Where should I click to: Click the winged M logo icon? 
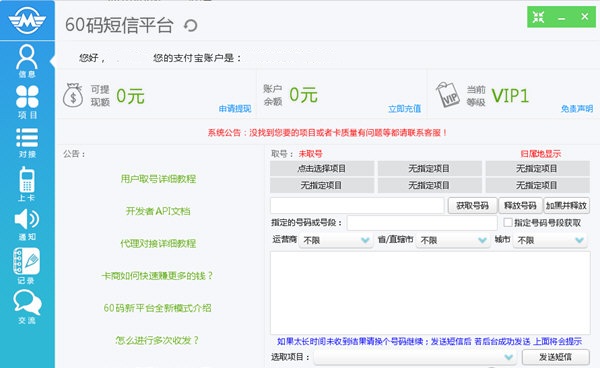[x=27, y=20]
